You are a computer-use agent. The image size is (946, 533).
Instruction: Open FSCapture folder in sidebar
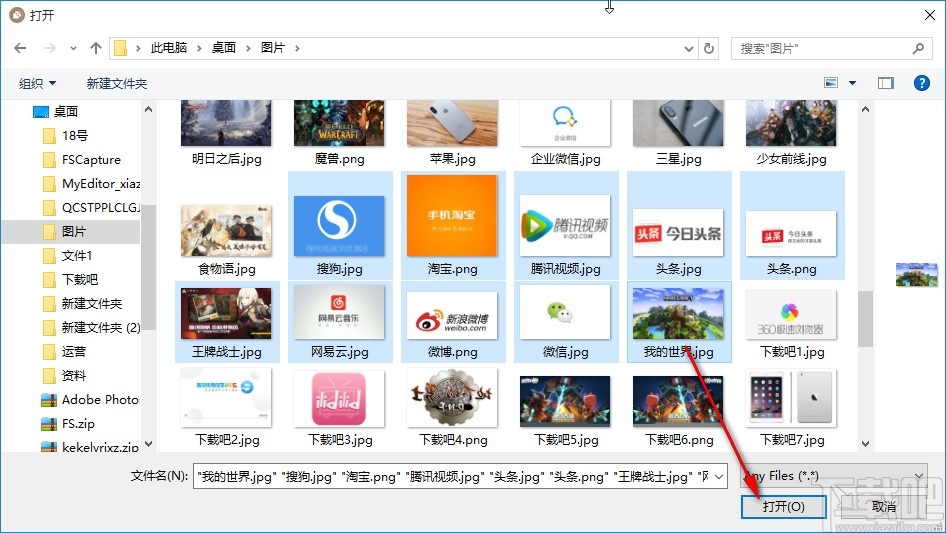pyautogui.click(x=82, y=160)
